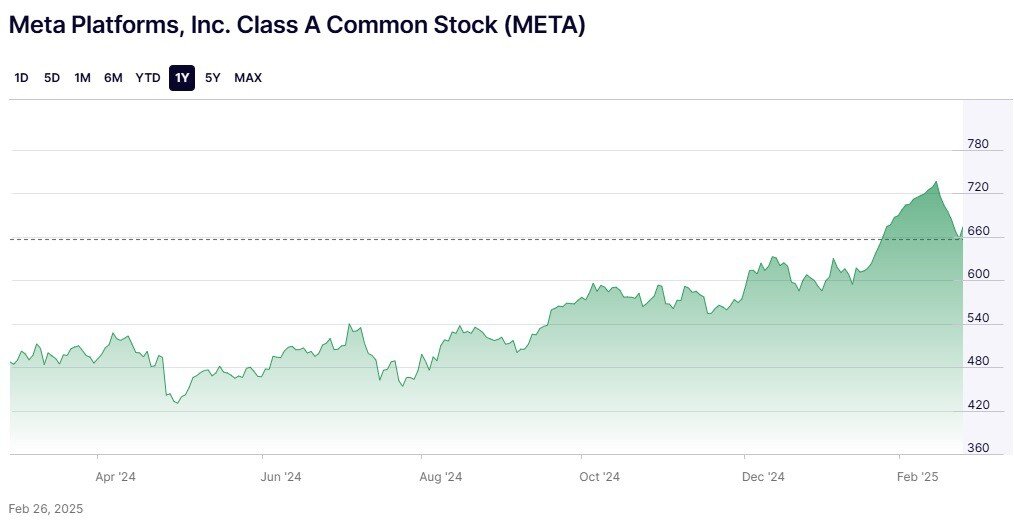Click the Aug '24 axis label
The image size is (1014, 528).
440,477
